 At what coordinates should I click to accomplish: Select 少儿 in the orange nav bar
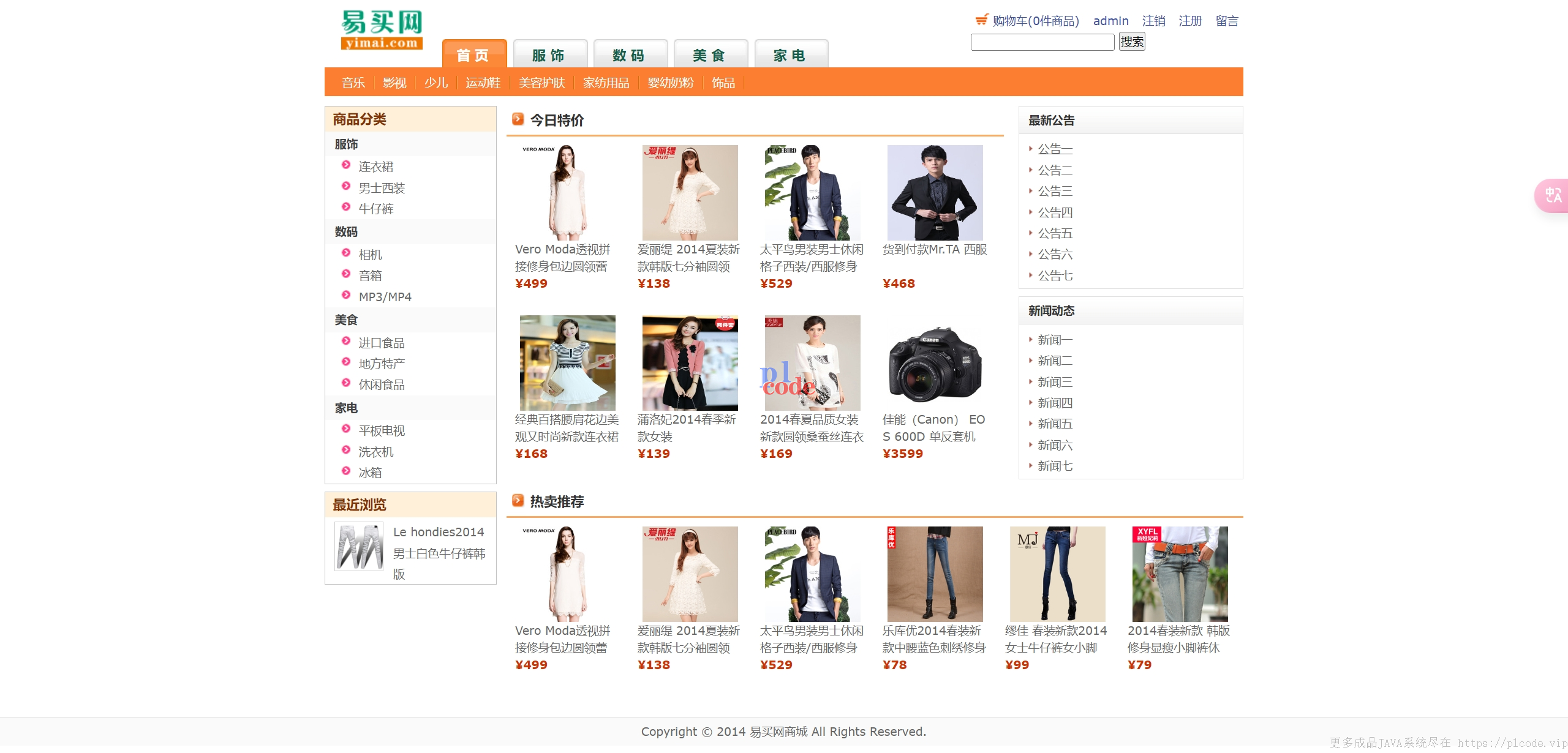point(436,83)
